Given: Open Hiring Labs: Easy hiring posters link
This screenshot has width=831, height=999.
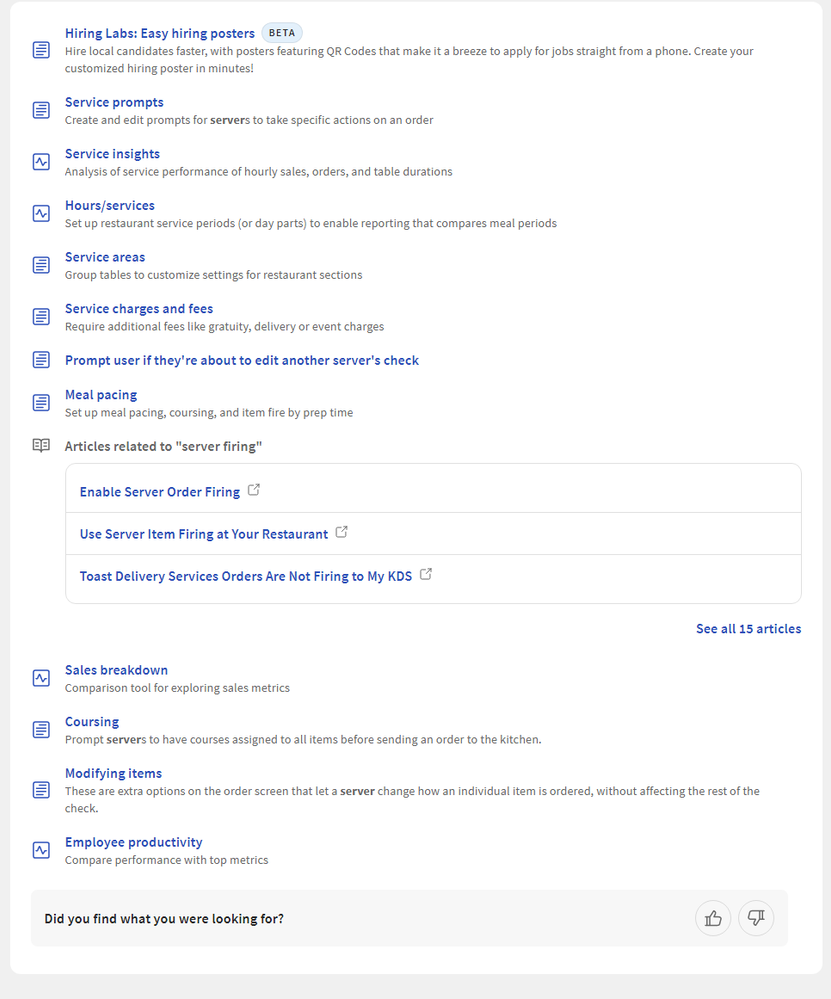Looking at the screenshot, I should point(160,33).
